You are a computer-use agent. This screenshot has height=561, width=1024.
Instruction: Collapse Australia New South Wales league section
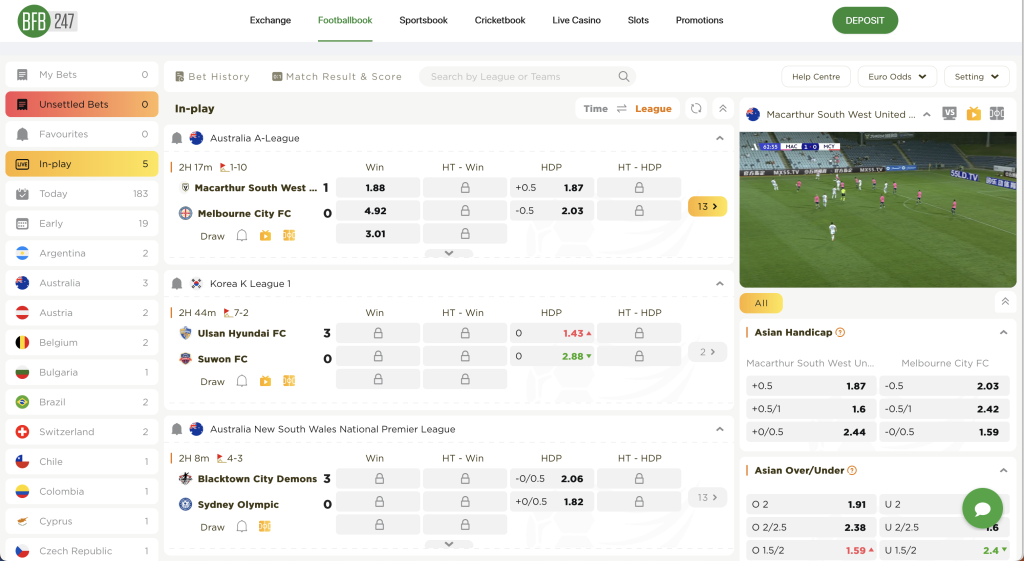[720, 430]
